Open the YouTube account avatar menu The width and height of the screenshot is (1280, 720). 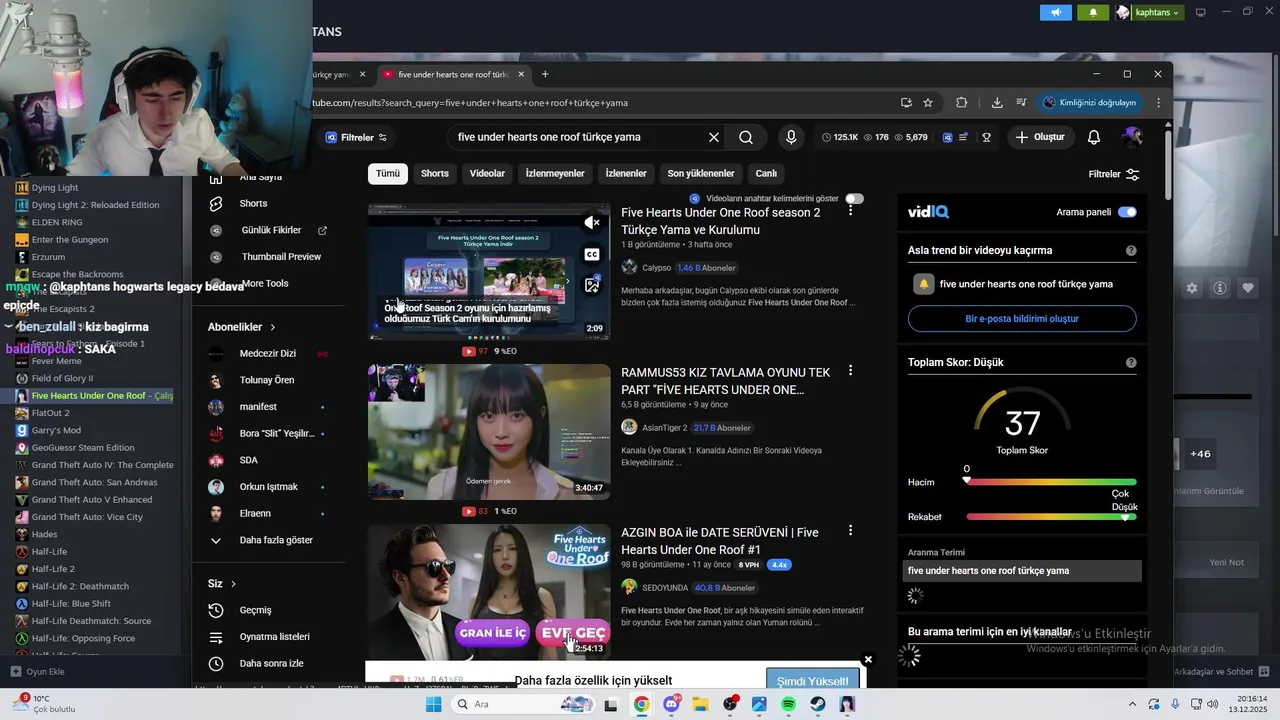click(x=1132, y=137)
